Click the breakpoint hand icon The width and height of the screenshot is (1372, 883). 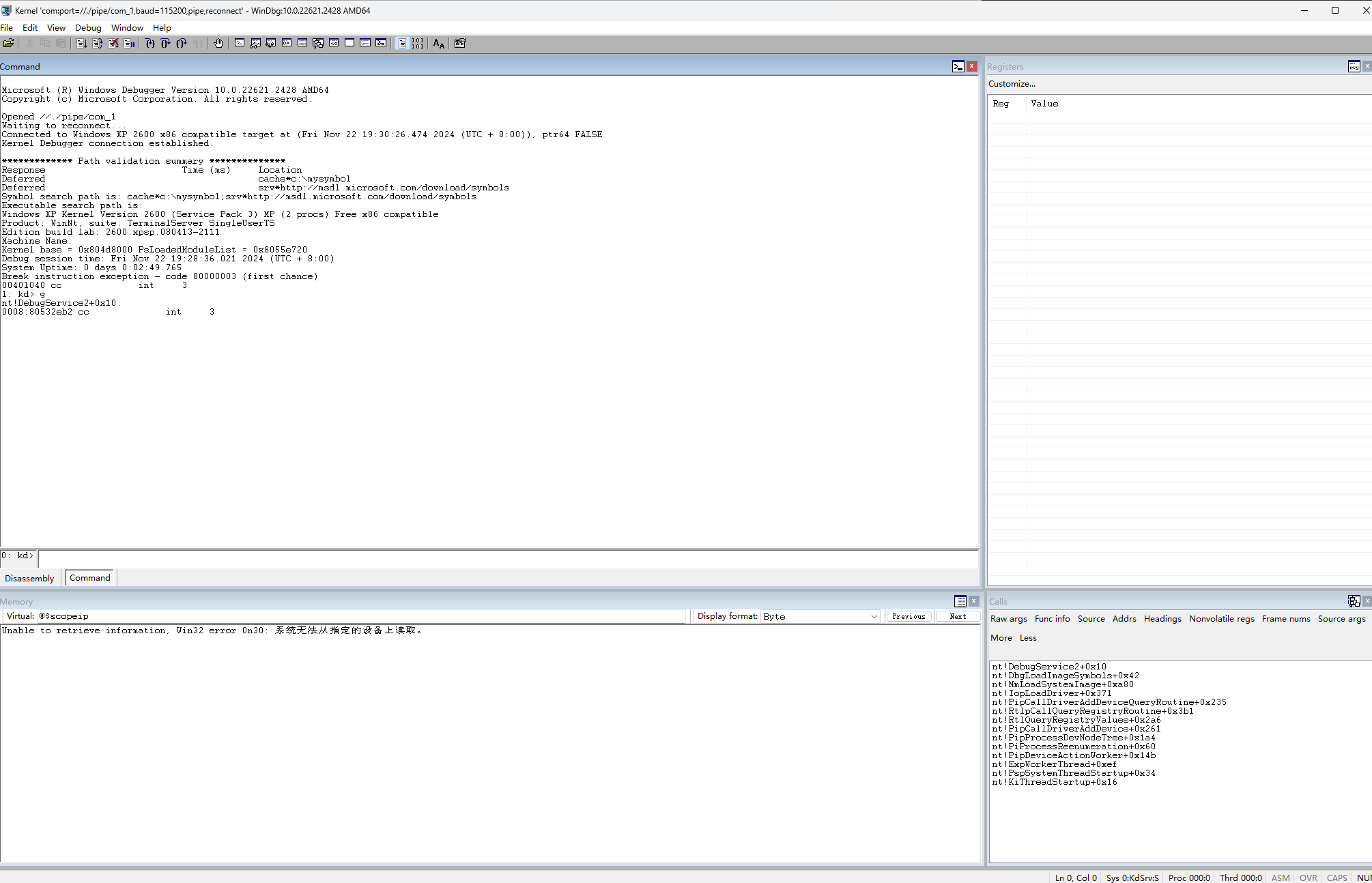tap(218, 43)
